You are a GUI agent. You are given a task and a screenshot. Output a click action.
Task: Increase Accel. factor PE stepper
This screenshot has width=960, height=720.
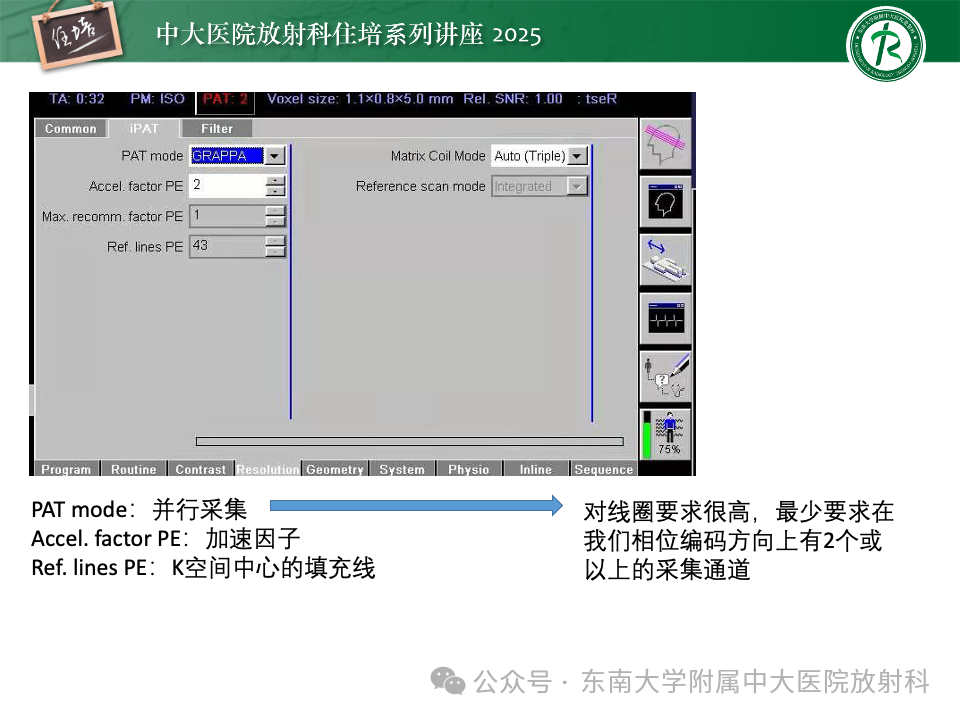pos(276,181)
